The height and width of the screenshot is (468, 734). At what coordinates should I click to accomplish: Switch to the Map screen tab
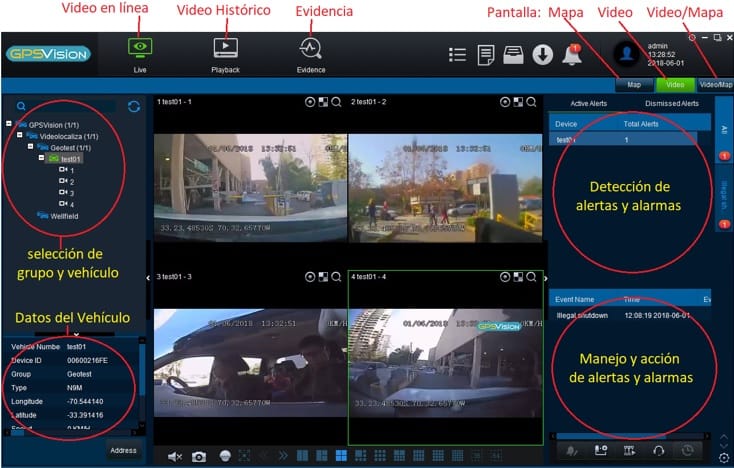(x=634, y=85)
